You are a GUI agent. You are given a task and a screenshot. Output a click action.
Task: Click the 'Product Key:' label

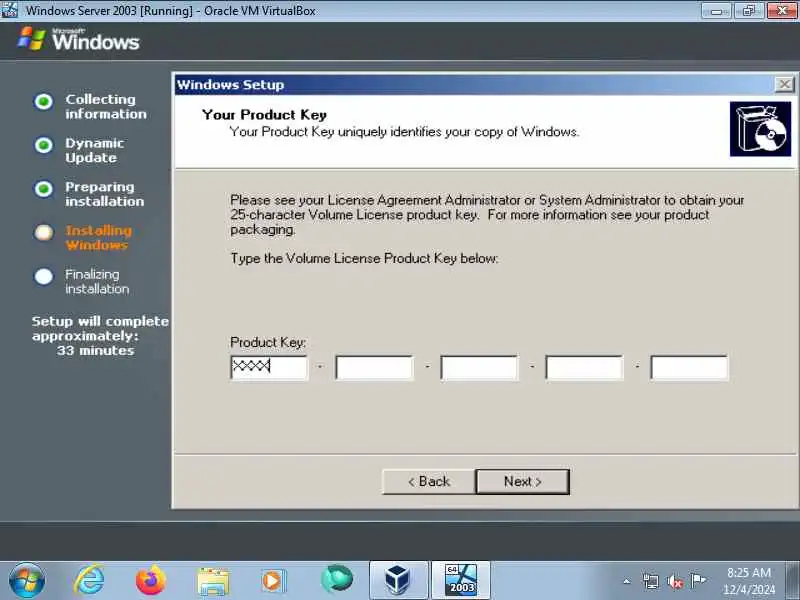pos(268,342)
